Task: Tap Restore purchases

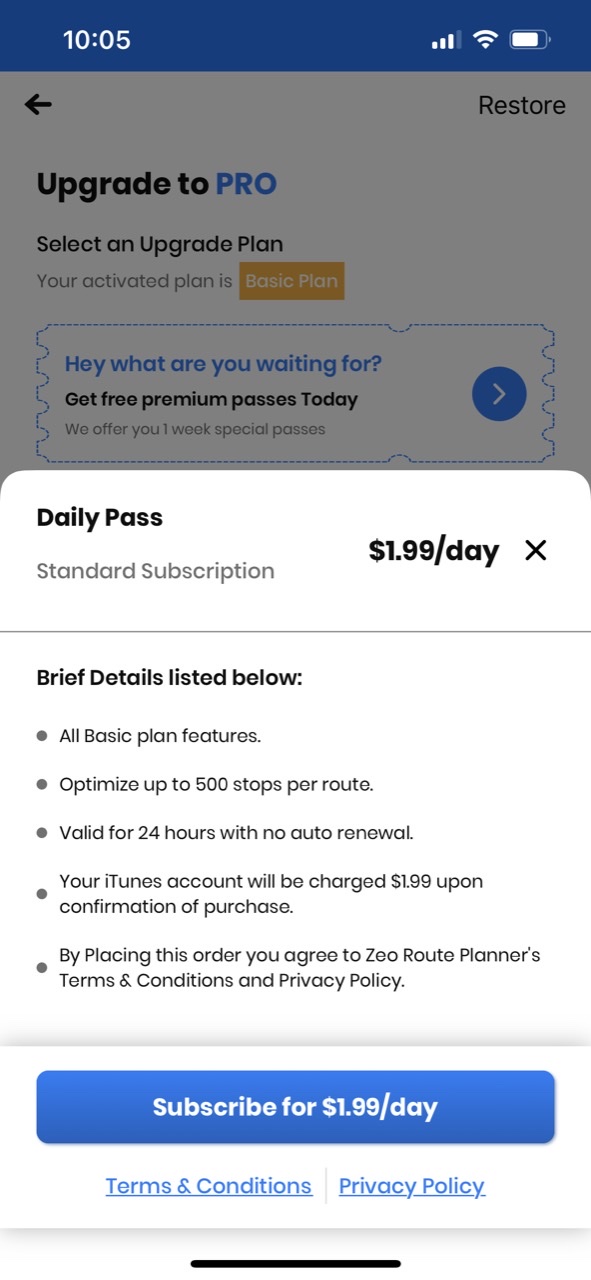Action: click(x=521, y=105)
